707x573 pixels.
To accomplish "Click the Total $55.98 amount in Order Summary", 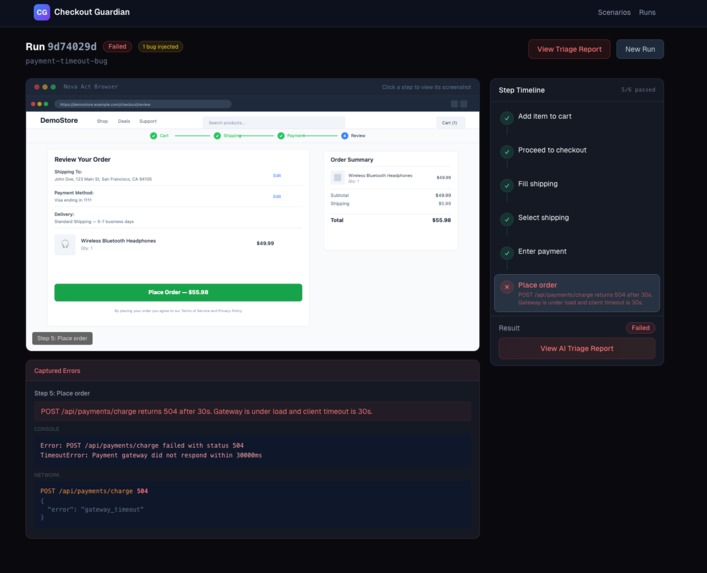I will click(x=441, y=220).
